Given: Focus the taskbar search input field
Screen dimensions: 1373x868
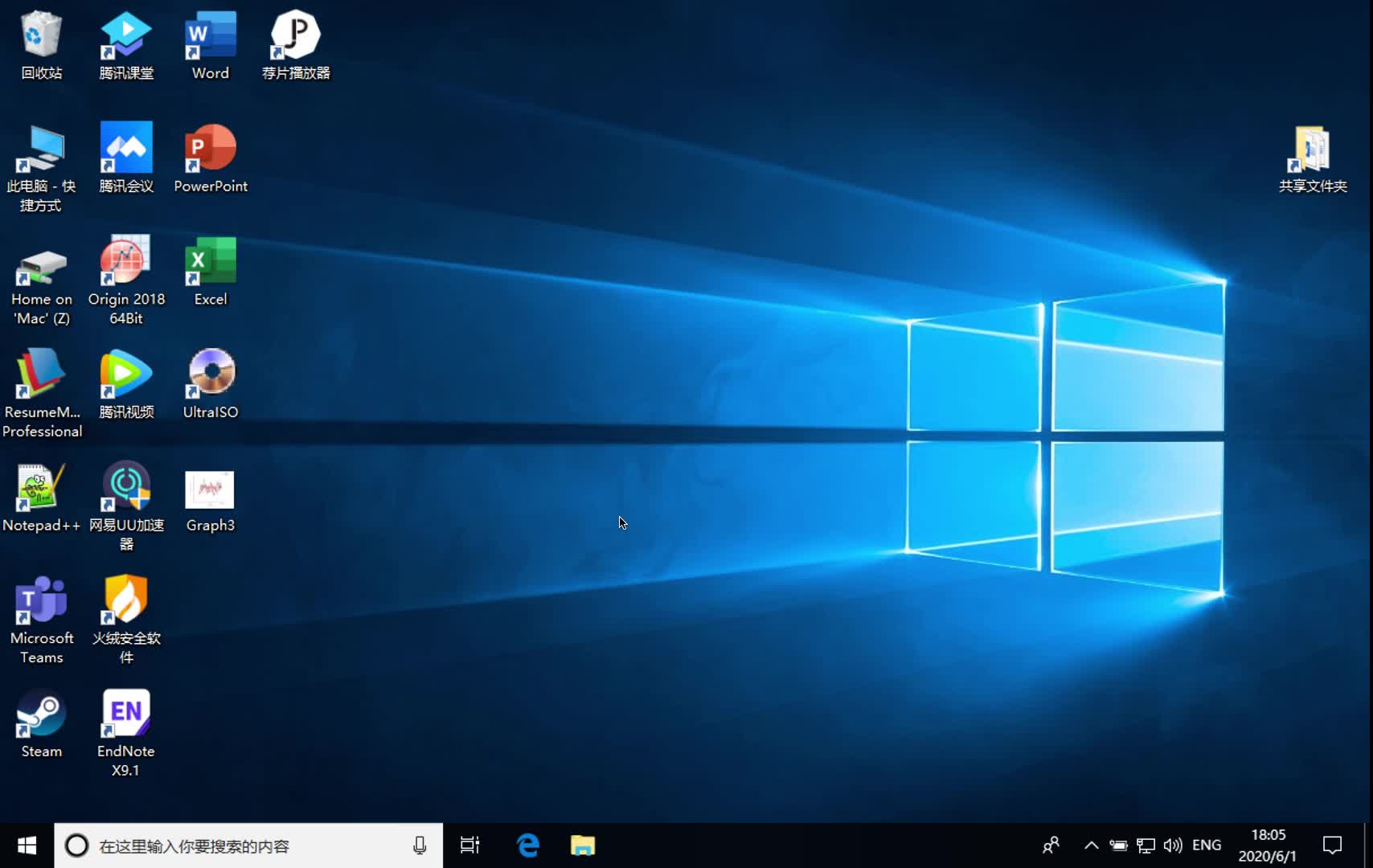Looking at the screenshot, I should point(248,845).
